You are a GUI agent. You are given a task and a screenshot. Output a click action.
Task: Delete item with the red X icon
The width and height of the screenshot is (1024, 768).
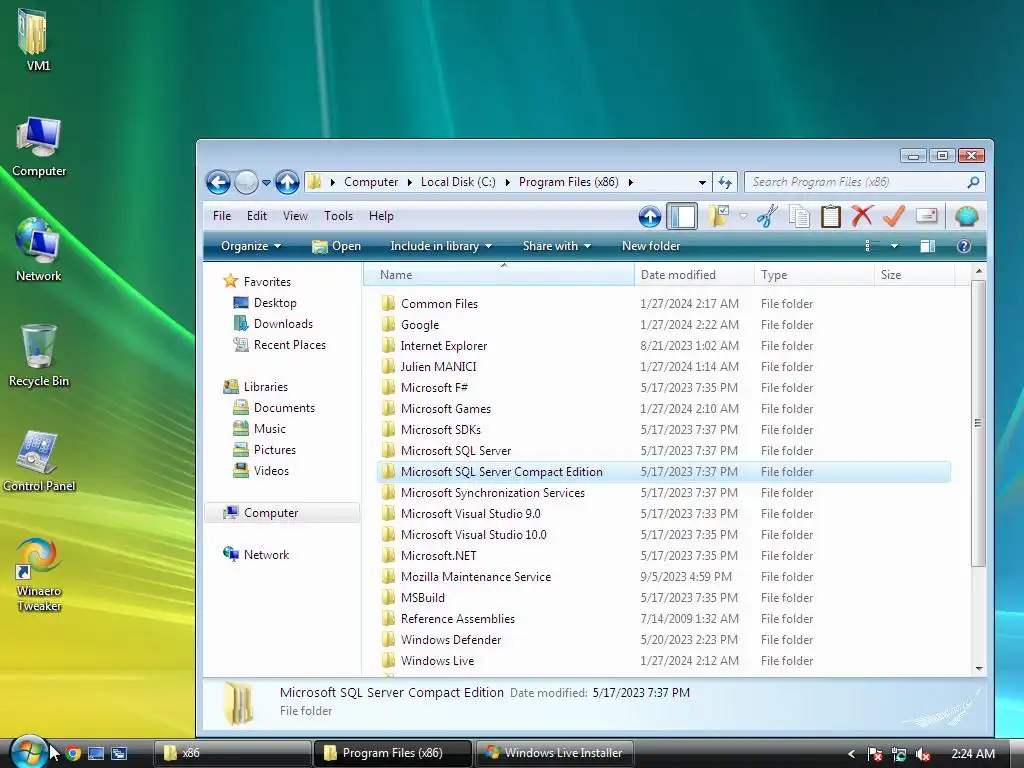tap(862, 216)
